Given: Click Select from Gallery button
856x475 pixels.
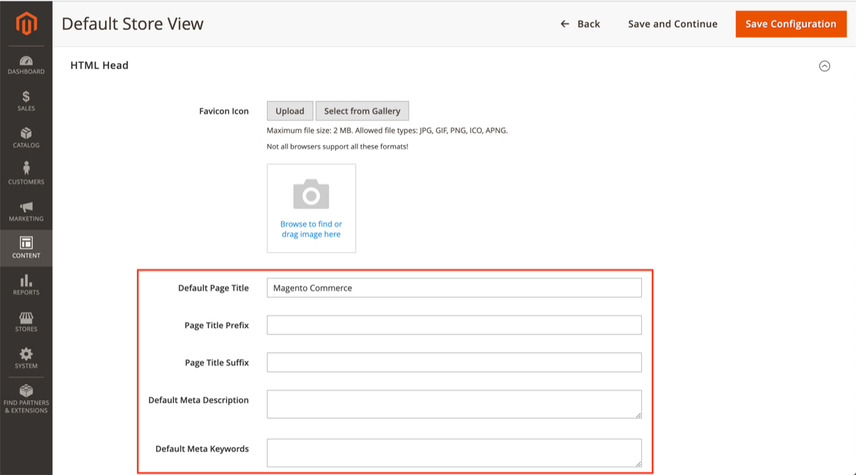Looking at the screenshot, I should coord(362,111).
